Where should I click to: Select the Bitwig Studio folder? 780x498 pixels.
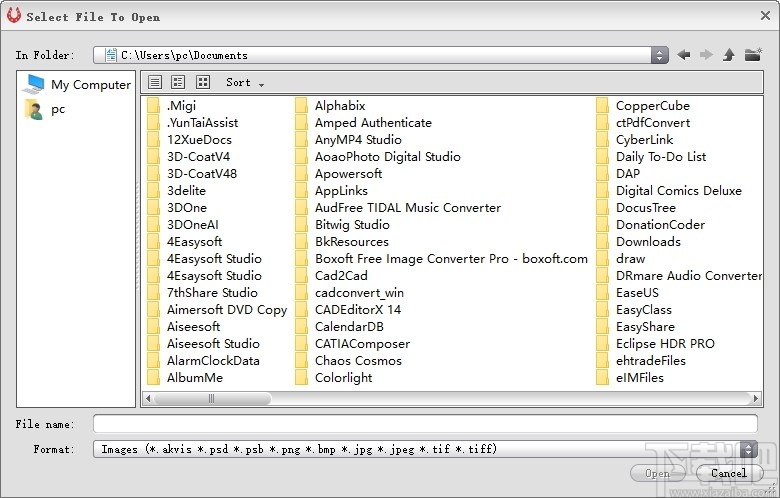point(342,224)
